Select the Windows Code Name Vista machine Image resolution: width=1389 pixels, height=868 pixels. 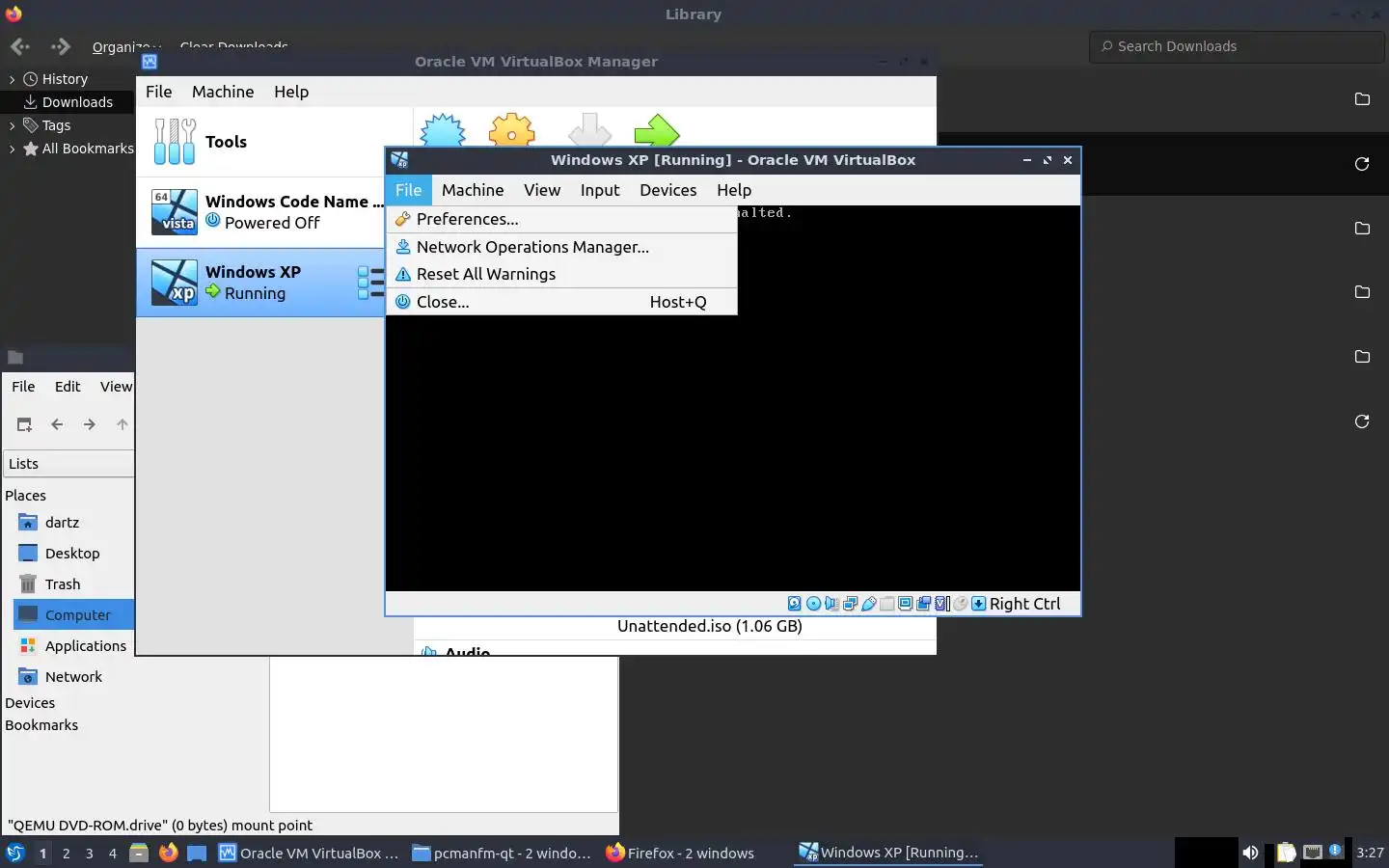click(260, 212)
